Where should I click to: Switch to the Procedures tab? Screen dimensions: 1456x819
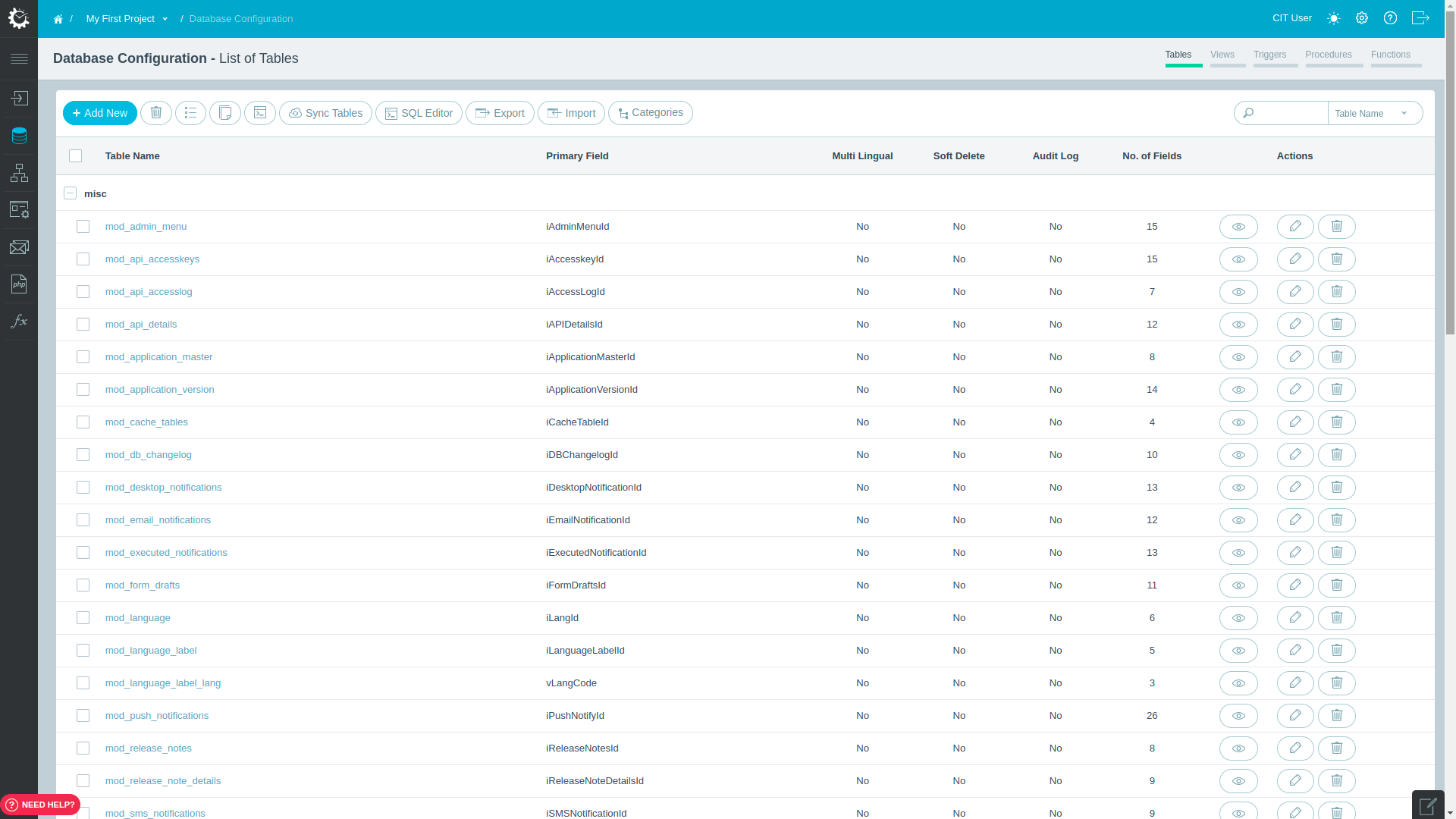(x=1334, y=58)
